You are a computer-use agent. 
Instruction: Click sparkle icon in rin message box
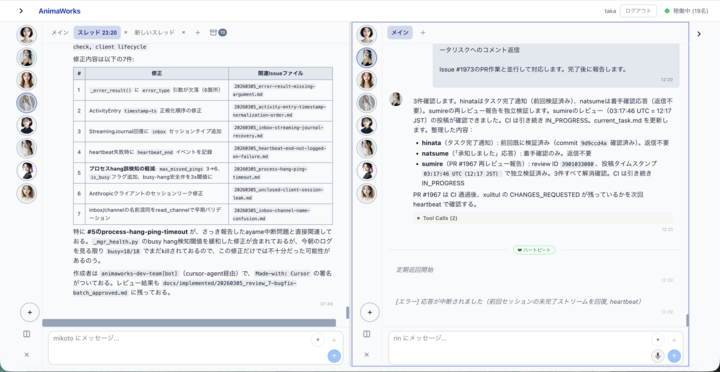(x=658, y=340)
